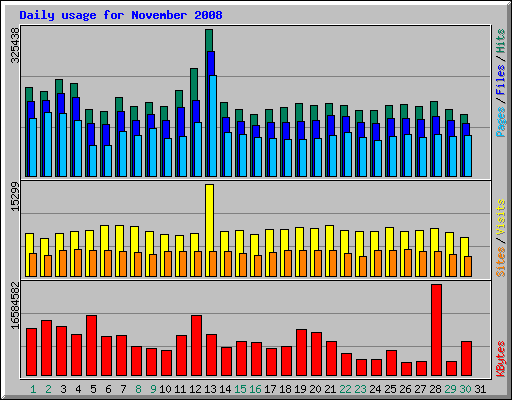Click the 'KBytes' legend label
512x400 pixels.
coord(500,359)
